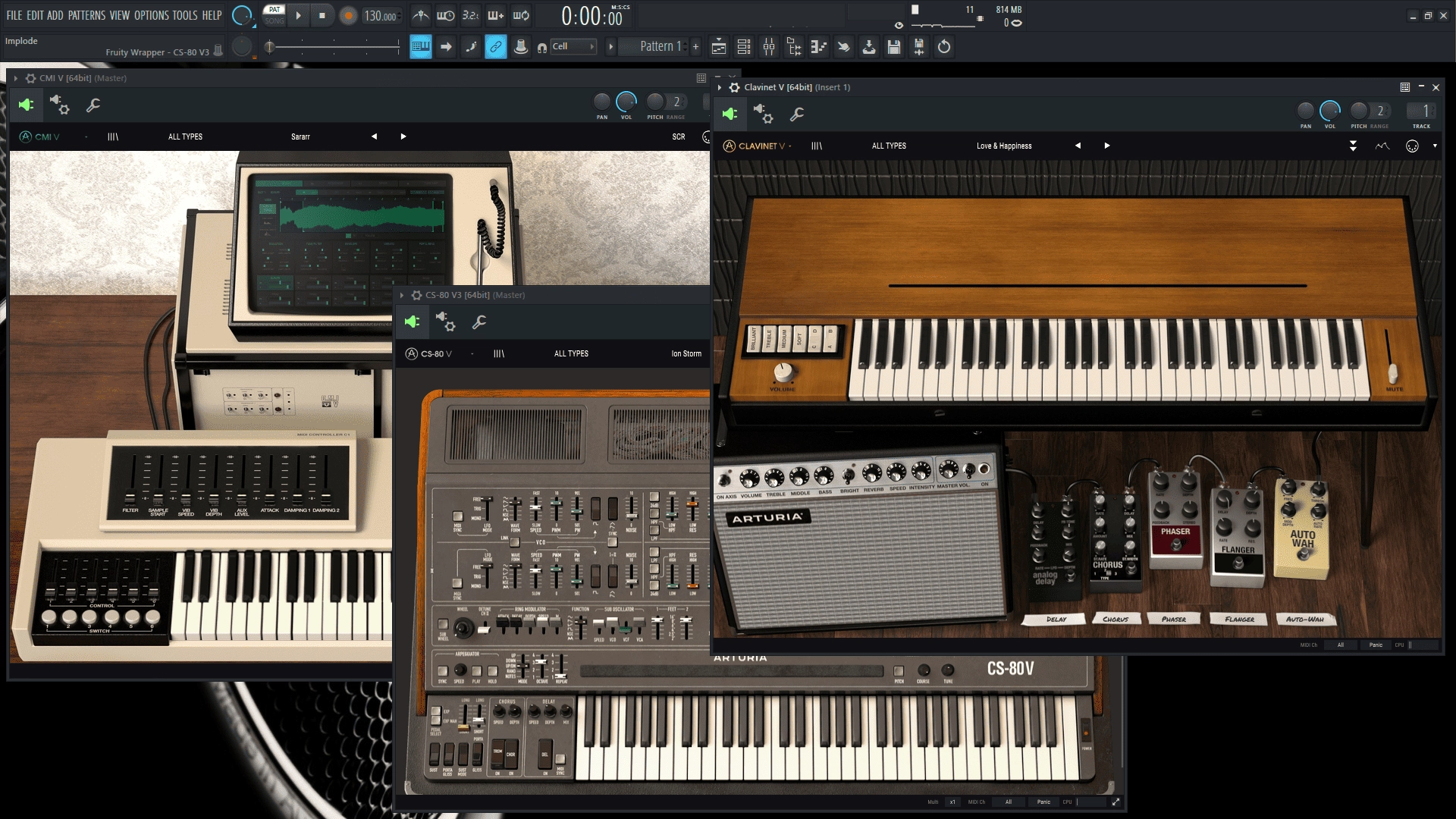Open the CS-80 V preset library icon
Image resolution: width=1456 pixels, height=819 pixels.
coord(499,353)
